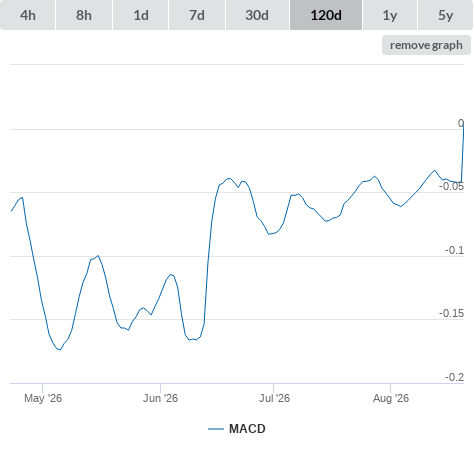The width and height of the screenshot is (474, 455).
Task: Click the remove graph button
Action: pyautogui.click(x=426, y=45)
